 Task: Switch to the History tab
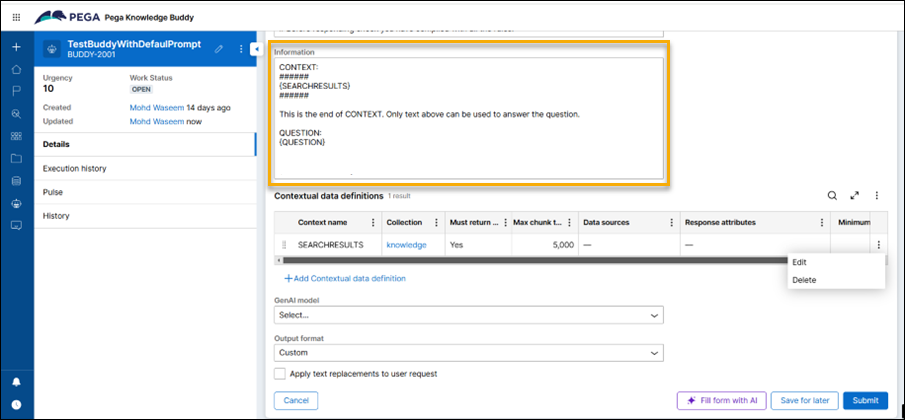pyautogui.click(x=145, y=216)
